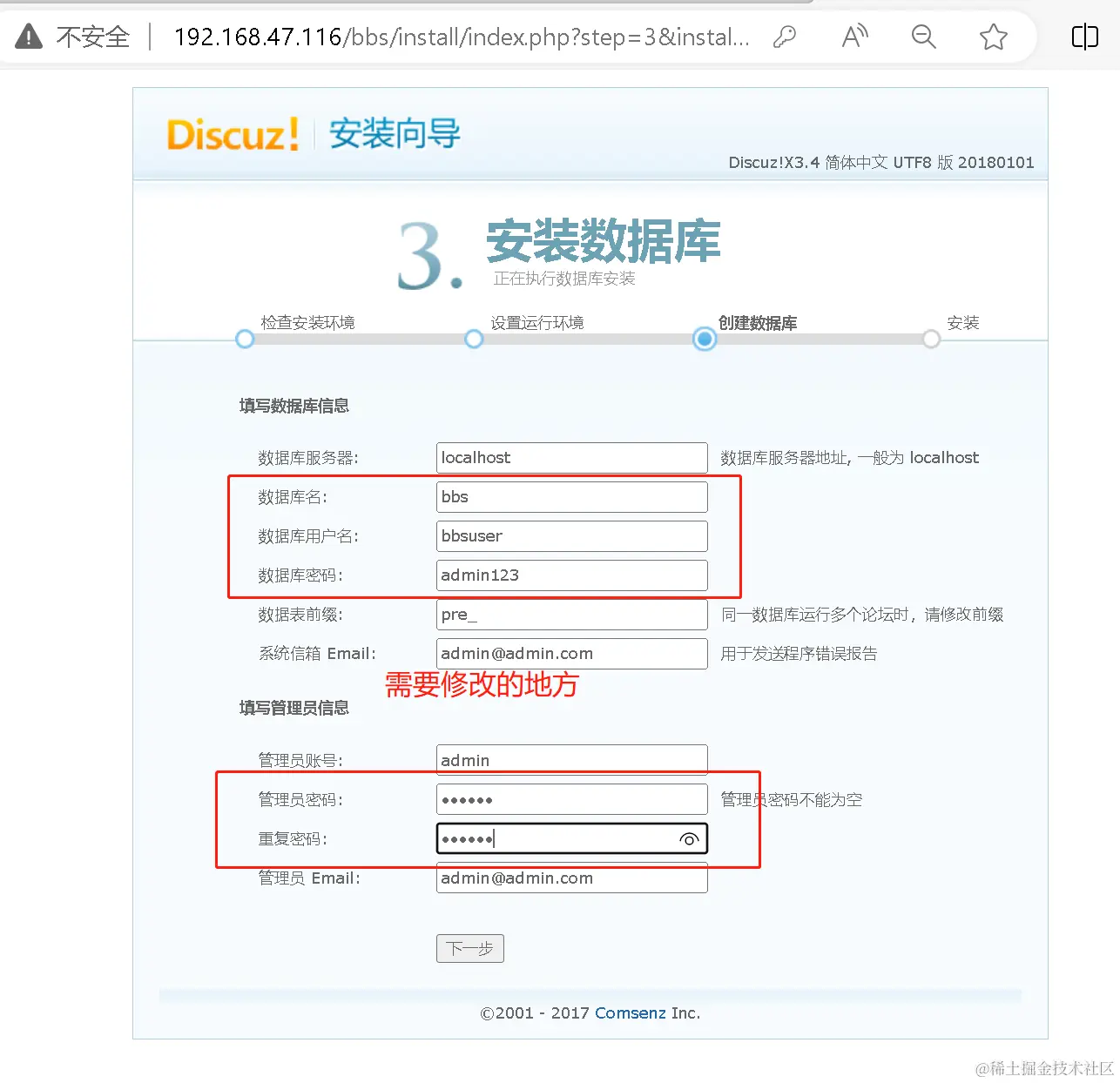Click the 系统信箱 Email: label
The image size is (1120, 1083).
coord(317,654)
